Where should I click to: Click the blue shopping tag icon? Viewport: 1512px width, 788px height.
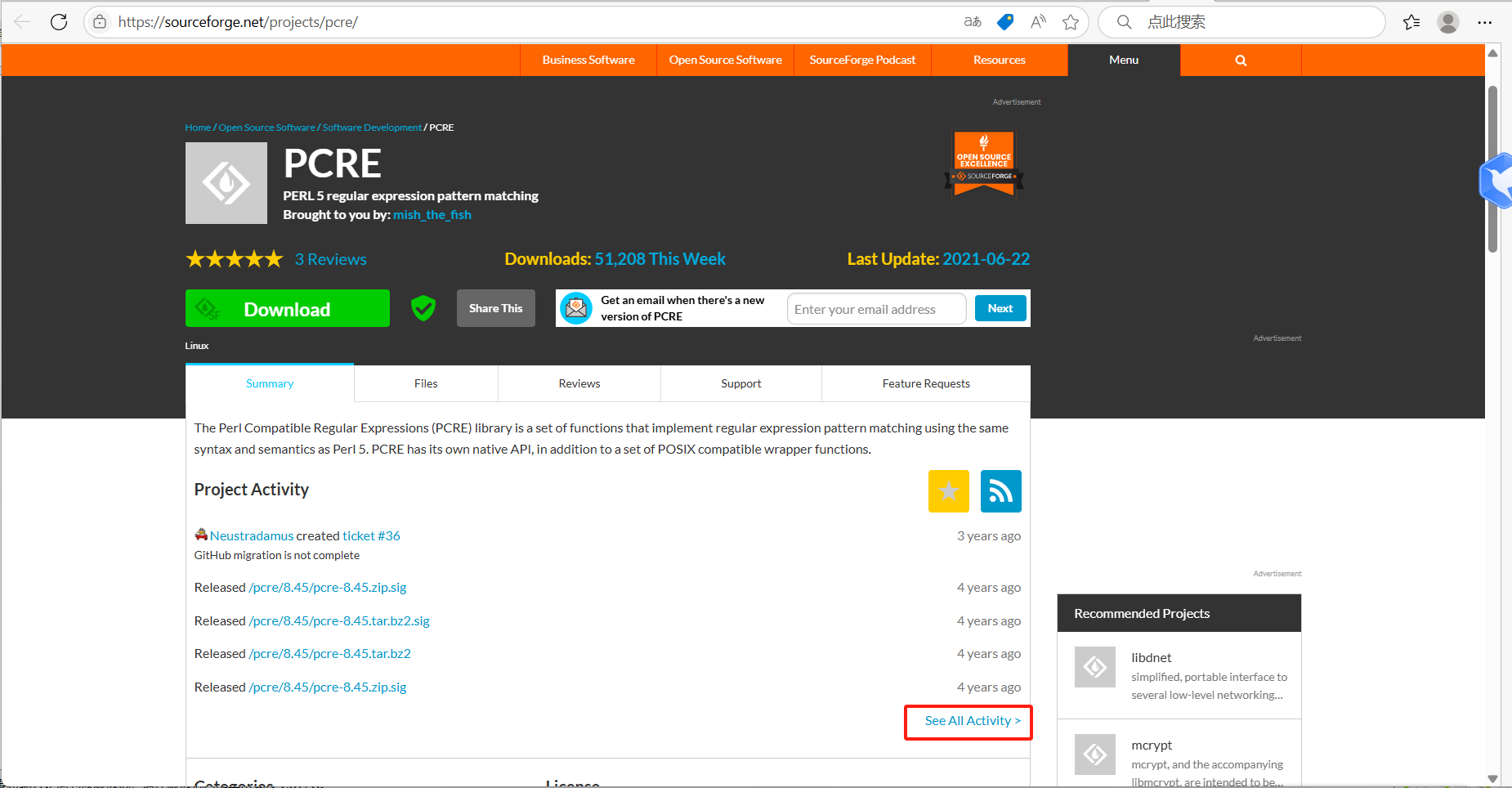(x=1005, y=22)
